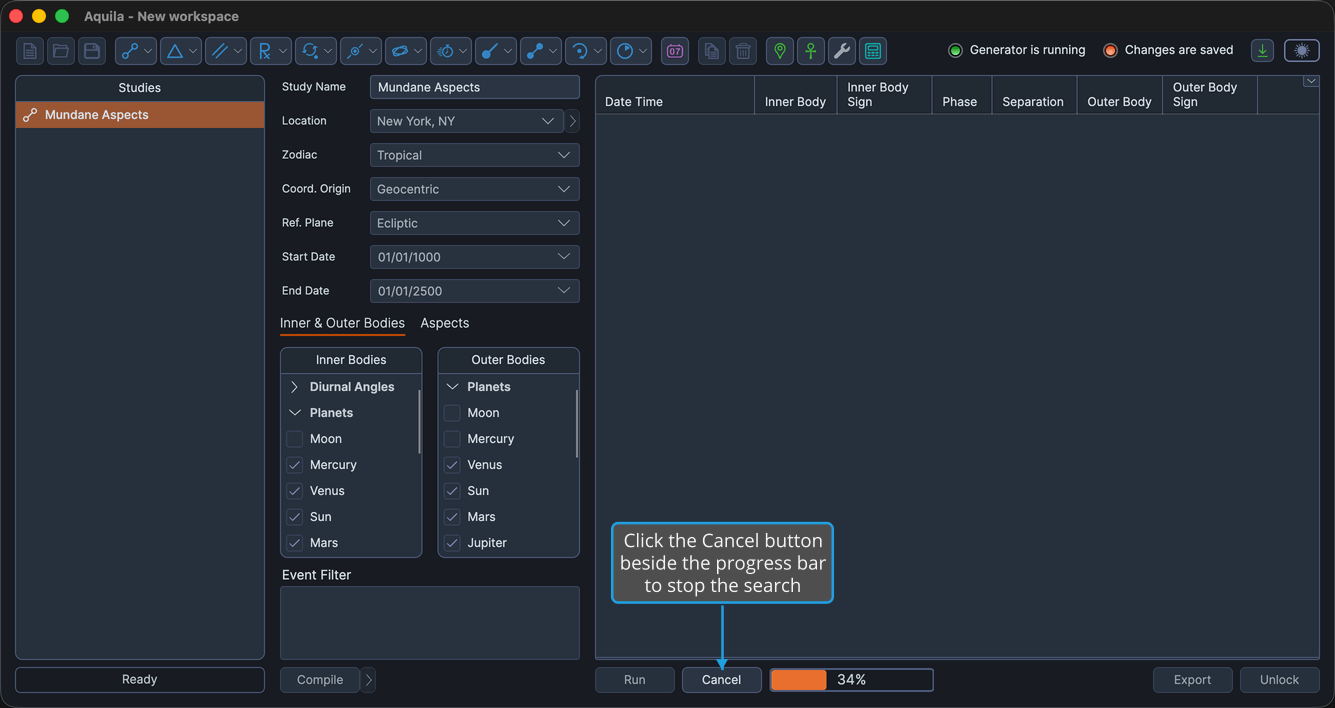Open the results table column chooser arrow

point(1311,82)
